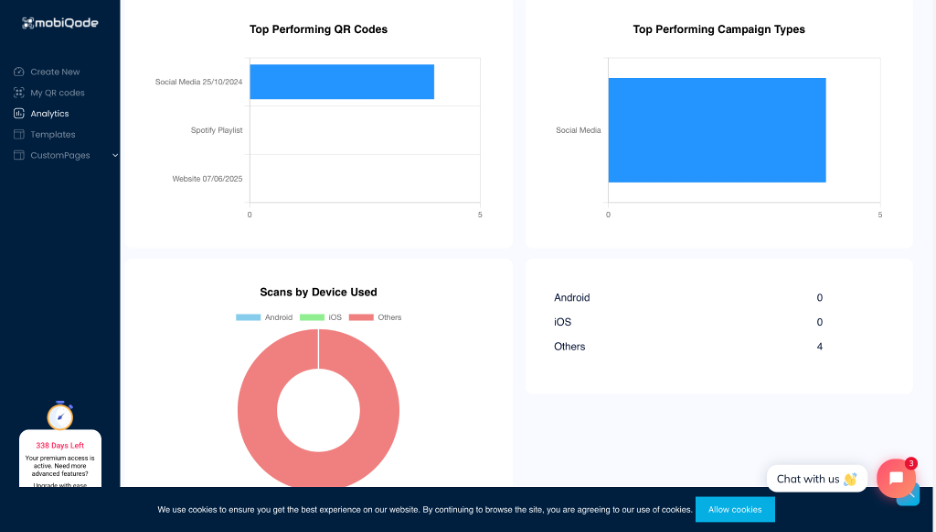This screenshot has height=532, width=936.
Task: Click the Analytics chart icon in sidebar
Action: (x=19, y=114)
